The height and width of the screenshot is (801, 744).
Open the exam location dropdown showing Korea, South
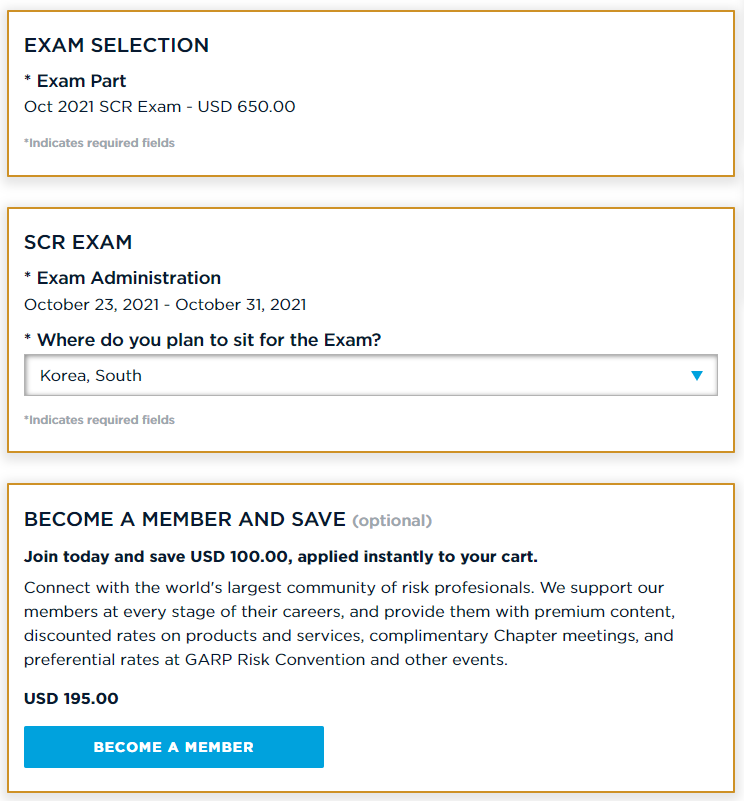tap(370, 375)
